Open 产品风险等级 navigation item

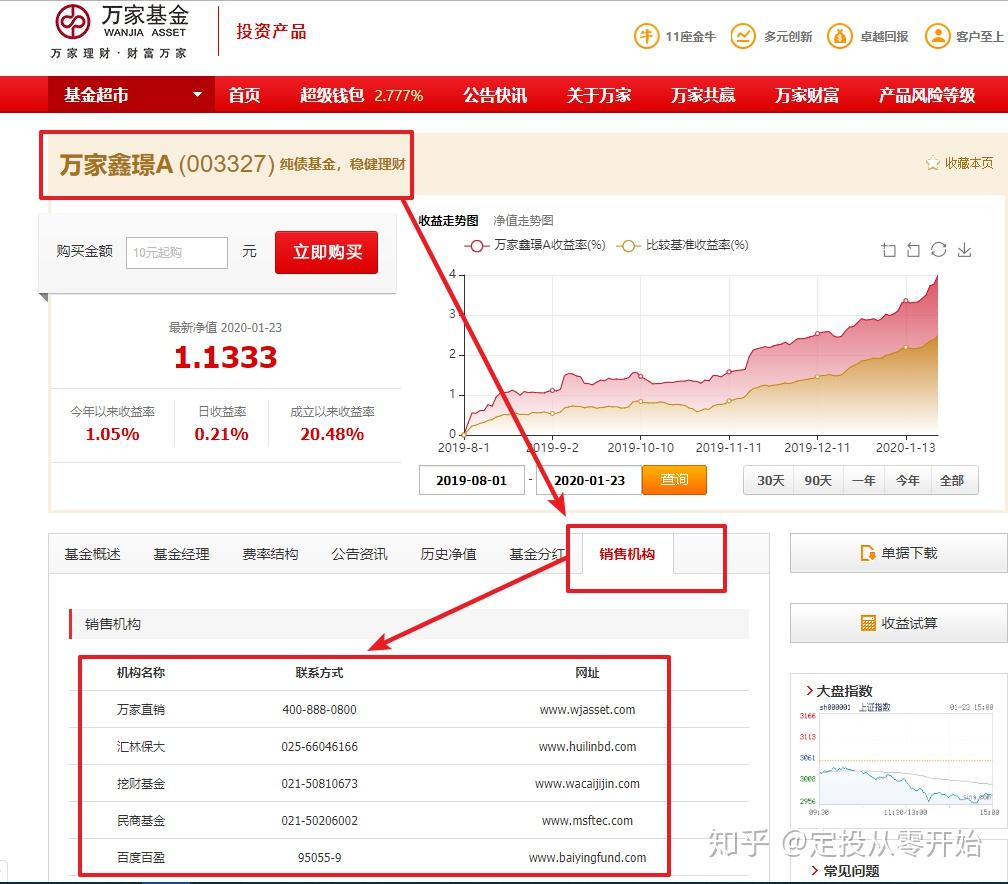tap(927, 95)
